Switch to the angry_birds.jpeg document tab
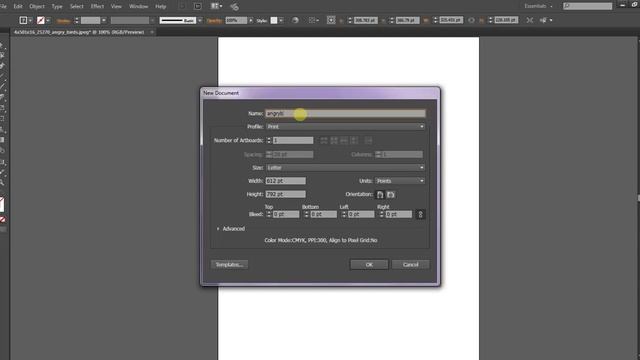 click(79, 32)
